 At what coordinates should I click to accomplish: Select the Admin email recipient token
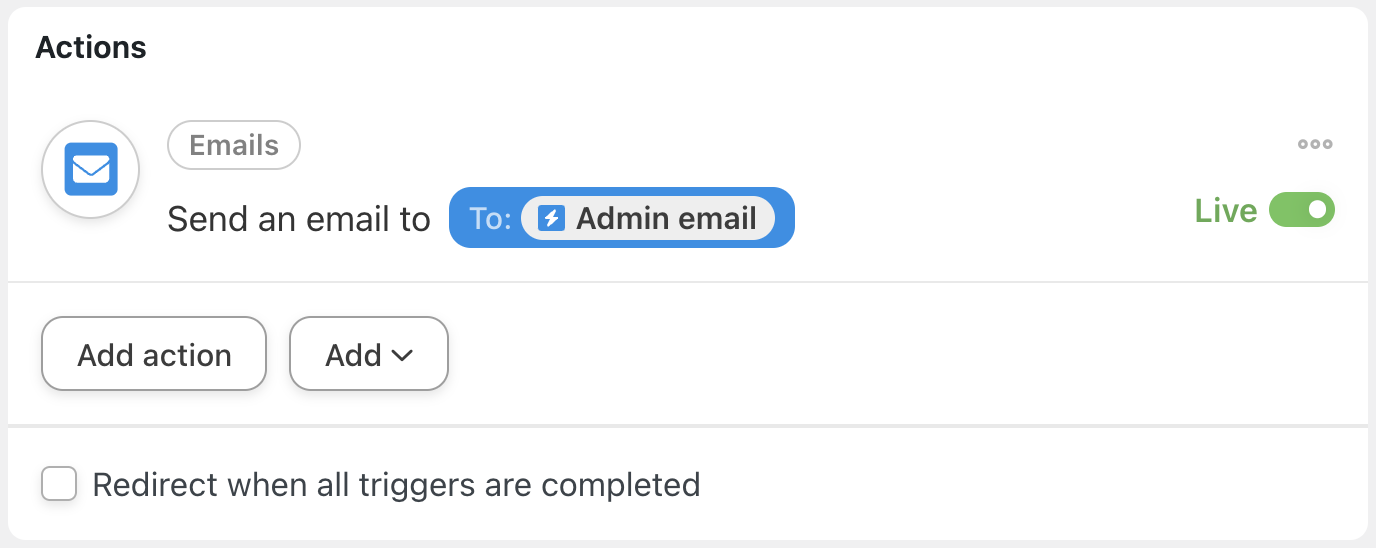pos(648,218)
